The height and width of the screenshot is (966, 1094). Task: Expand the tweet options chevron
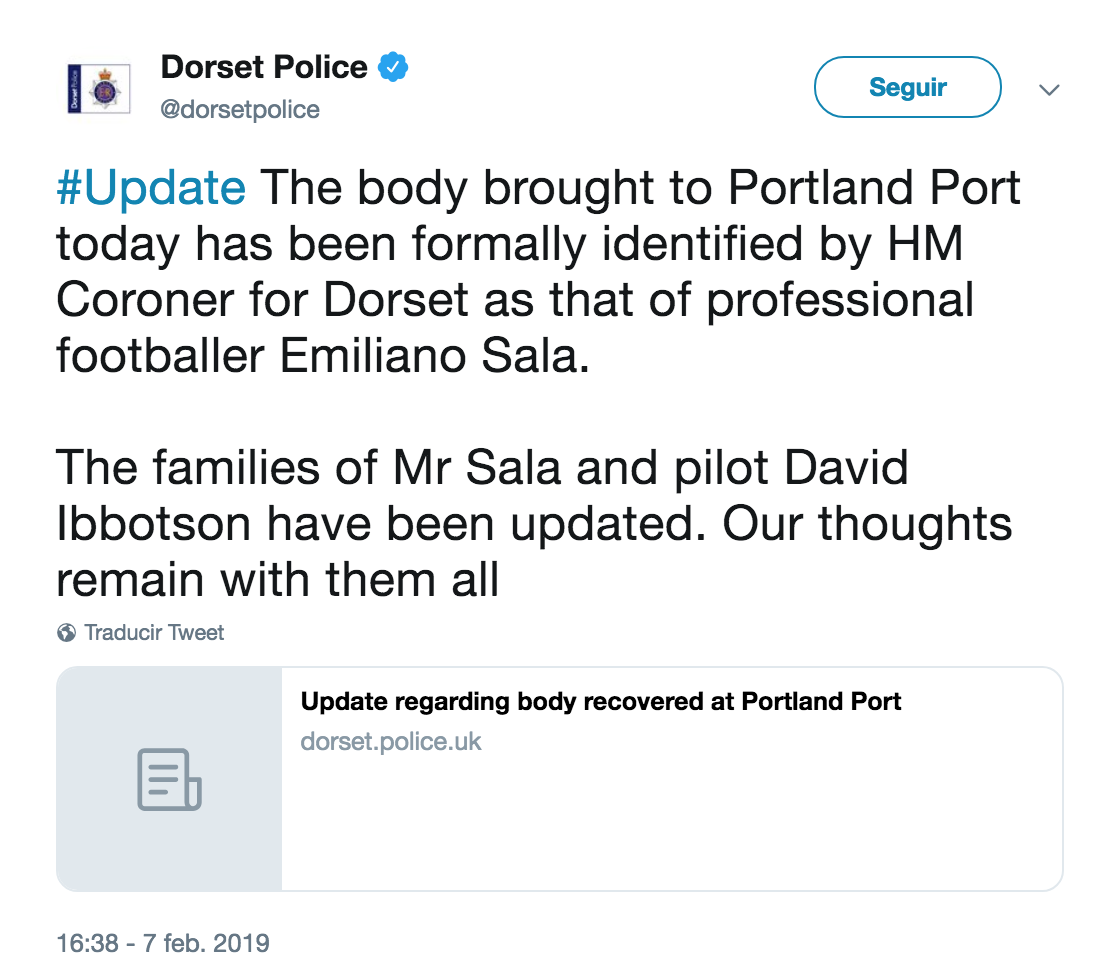(x=1049, y=90)
